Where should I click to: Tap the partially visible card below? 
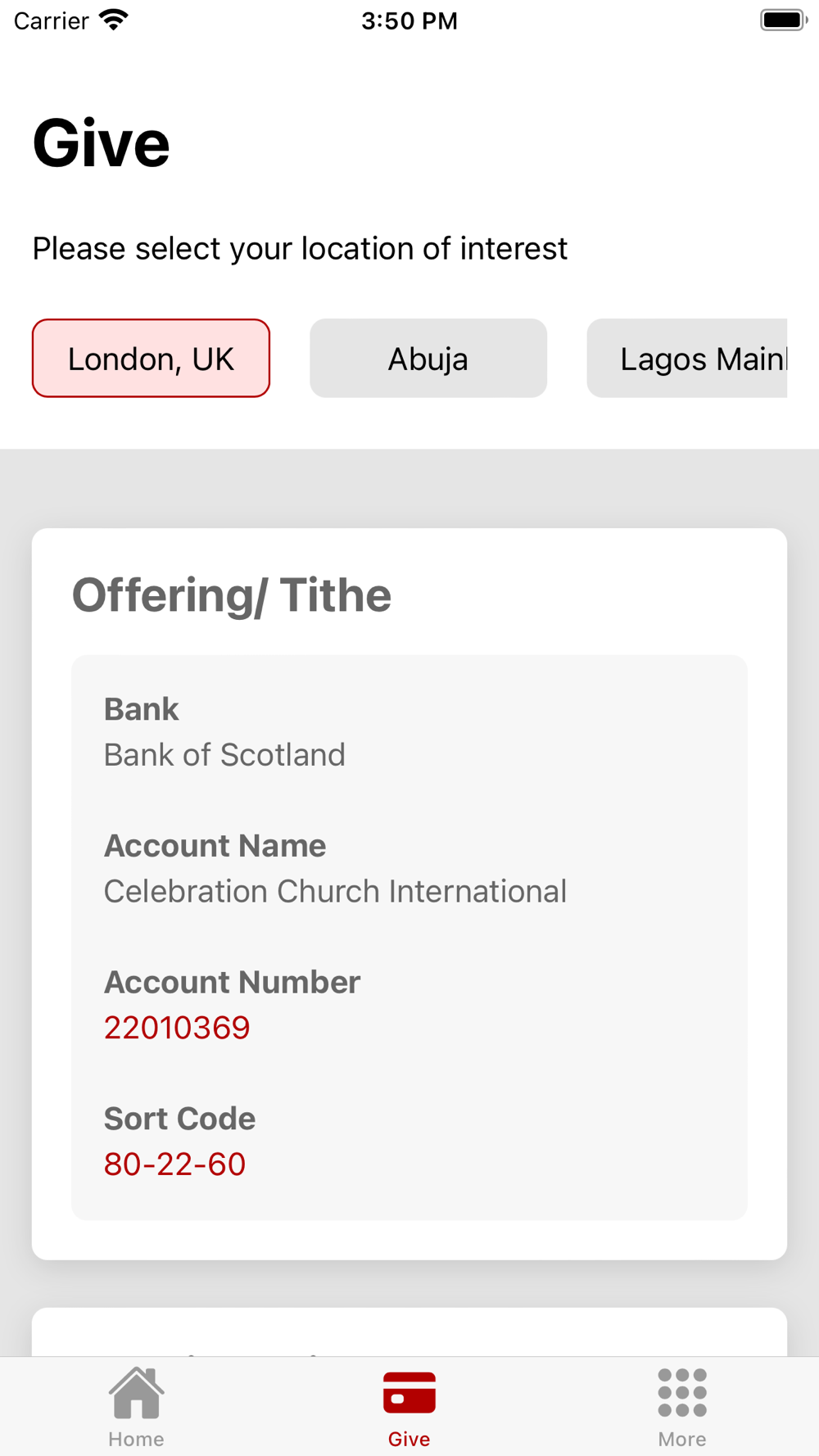[409, 1332]
